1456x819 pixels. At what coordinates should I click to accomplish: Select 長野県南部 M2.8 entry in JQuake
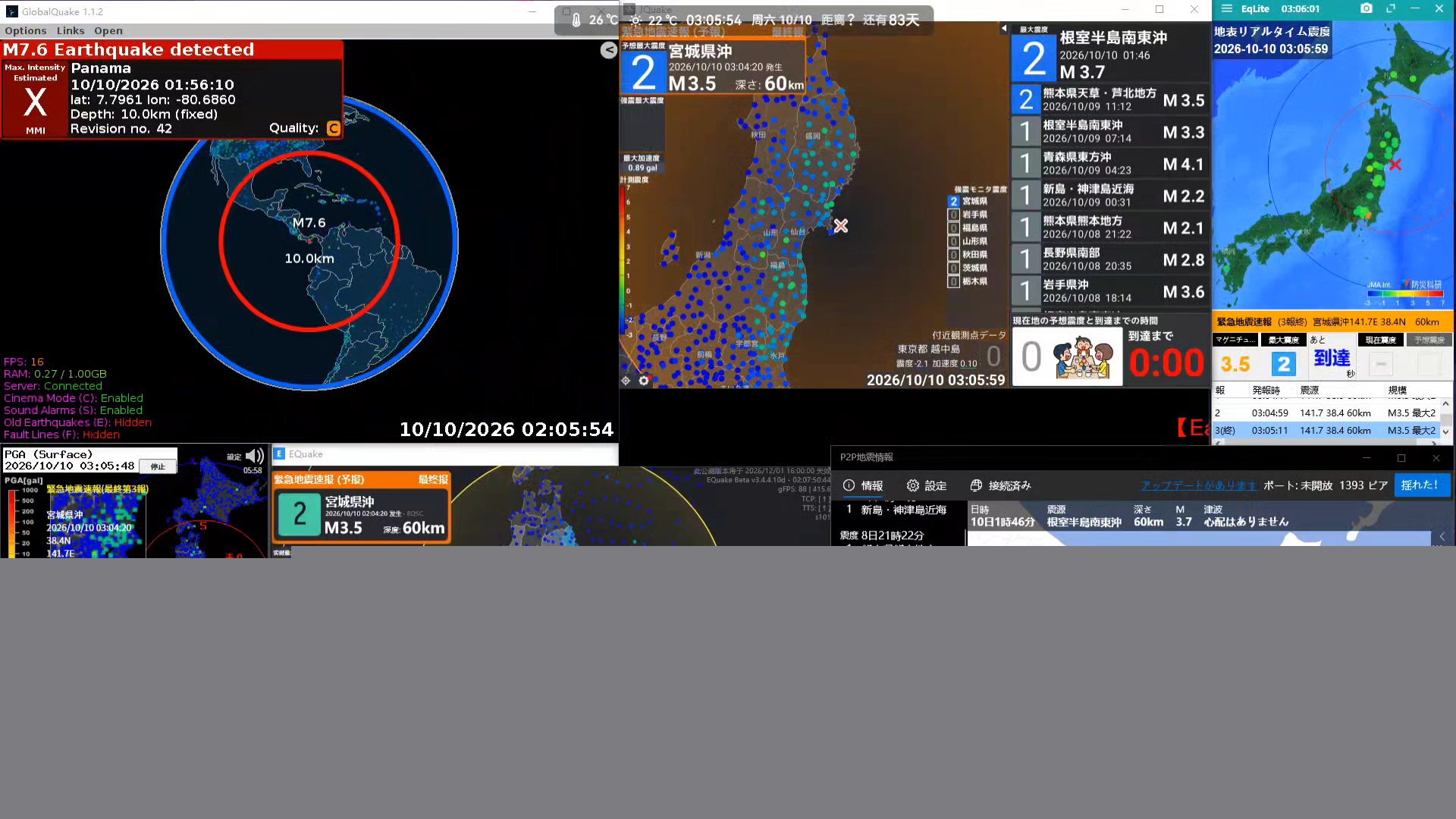1109,259
